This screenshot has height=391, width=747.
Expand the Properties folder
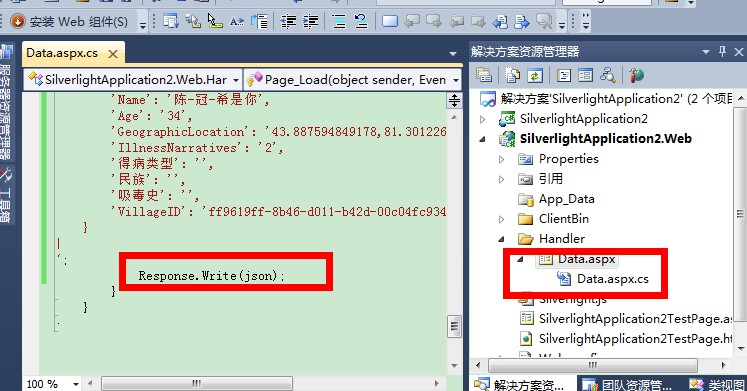coord(501,159)
